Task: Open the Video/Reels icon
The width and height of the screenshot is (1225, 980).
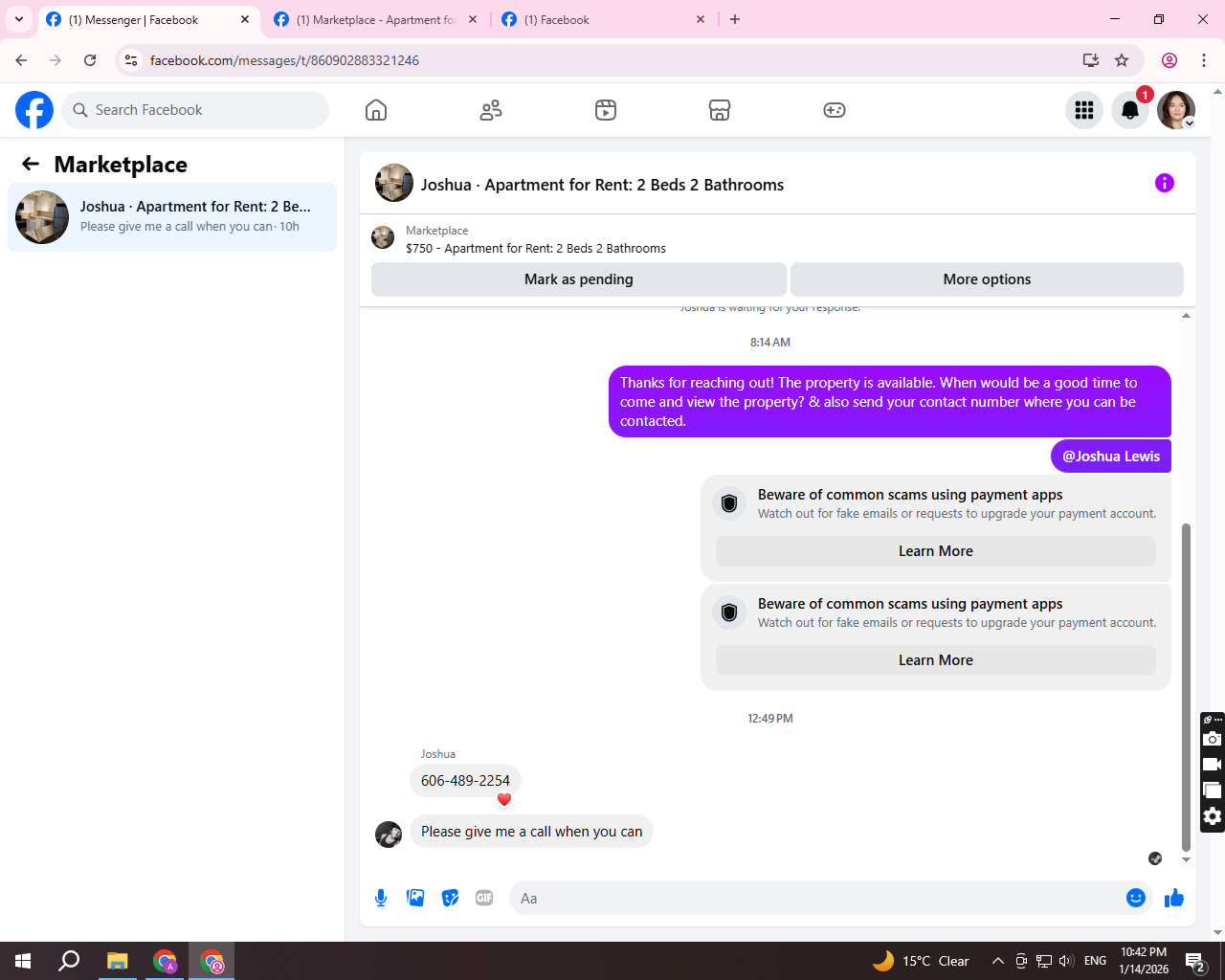Action: click(606, 110)
